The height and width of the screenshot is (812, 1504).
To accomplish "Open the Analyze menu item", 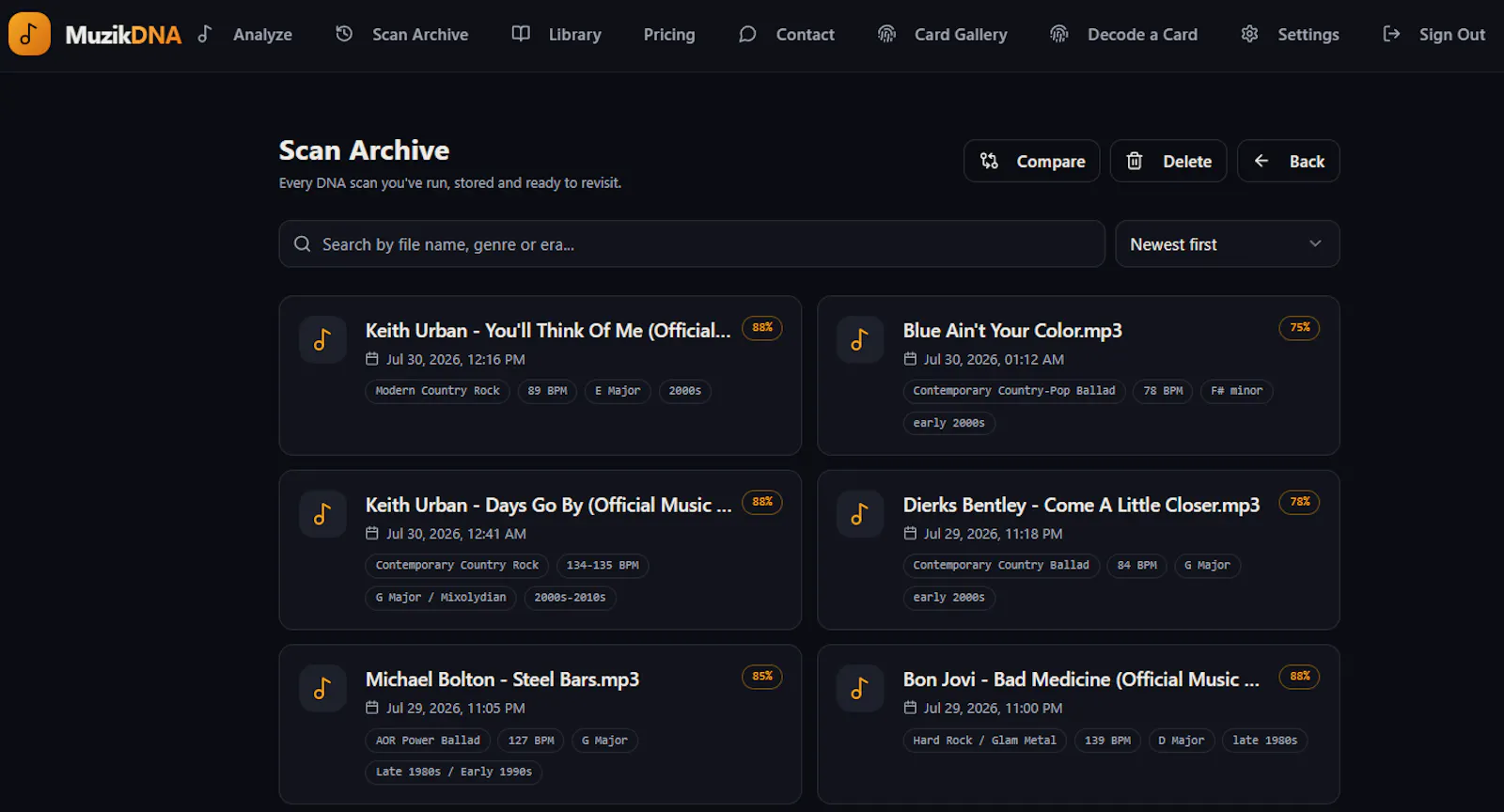I will click(x=262, y=35).
